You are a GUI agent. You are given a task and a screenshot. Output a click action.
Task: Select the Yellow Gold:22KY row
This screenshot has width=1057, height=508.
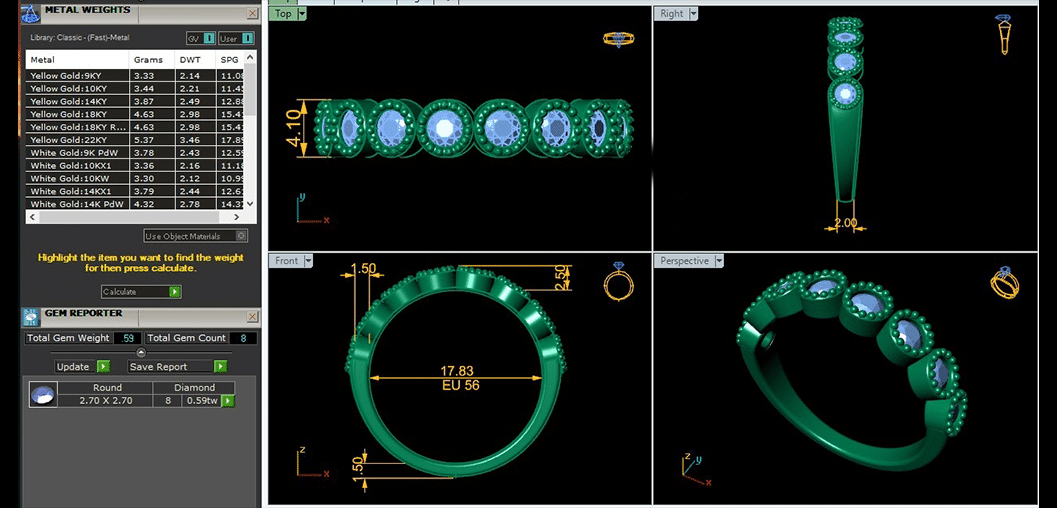coord(135,139)
